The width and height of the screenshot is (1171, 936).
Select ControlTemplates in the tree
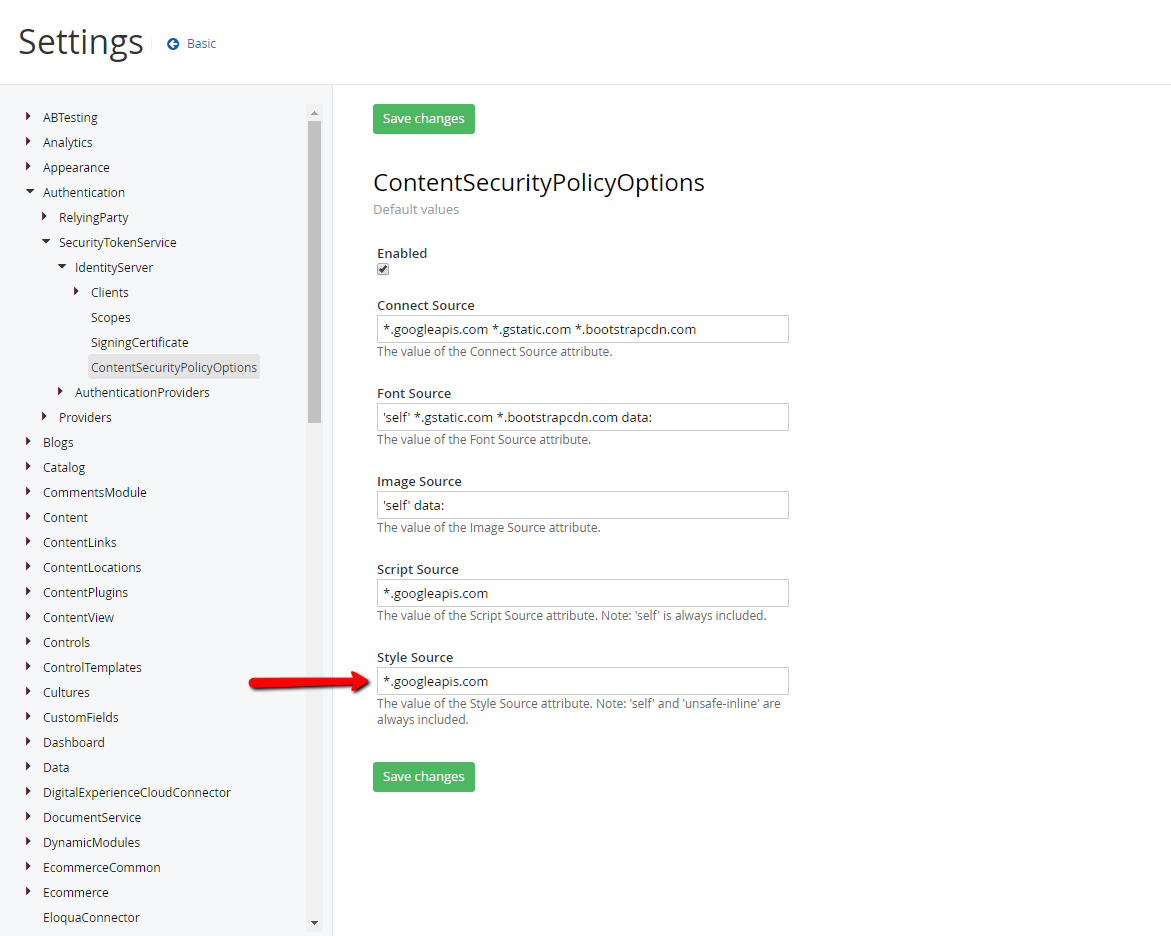coord(92,668)
